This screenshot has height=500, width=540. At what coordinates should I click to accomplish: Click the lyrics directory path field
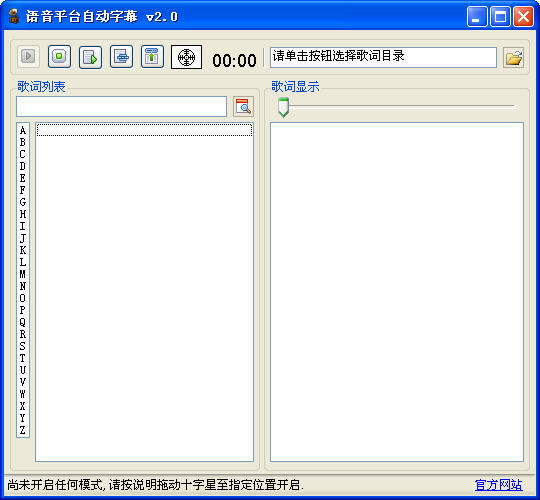coord(383,57)
